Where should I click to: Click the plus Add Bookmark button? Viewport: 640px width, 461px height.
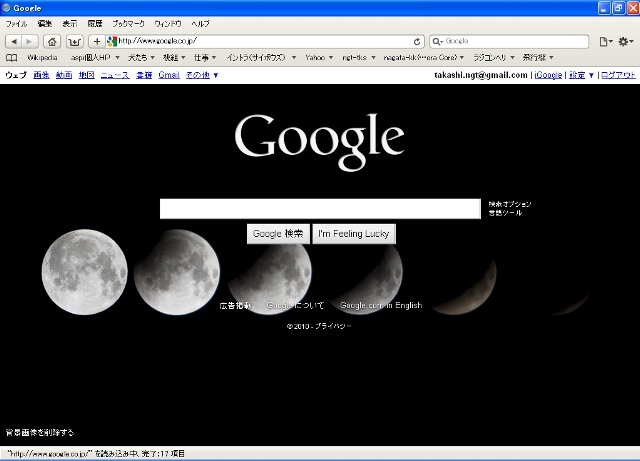[97, 41]
